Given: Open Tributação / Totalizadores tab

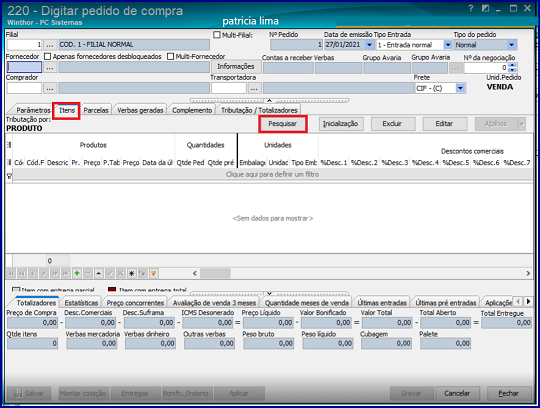Looking at the screenshot, I should tap(259, 110).
